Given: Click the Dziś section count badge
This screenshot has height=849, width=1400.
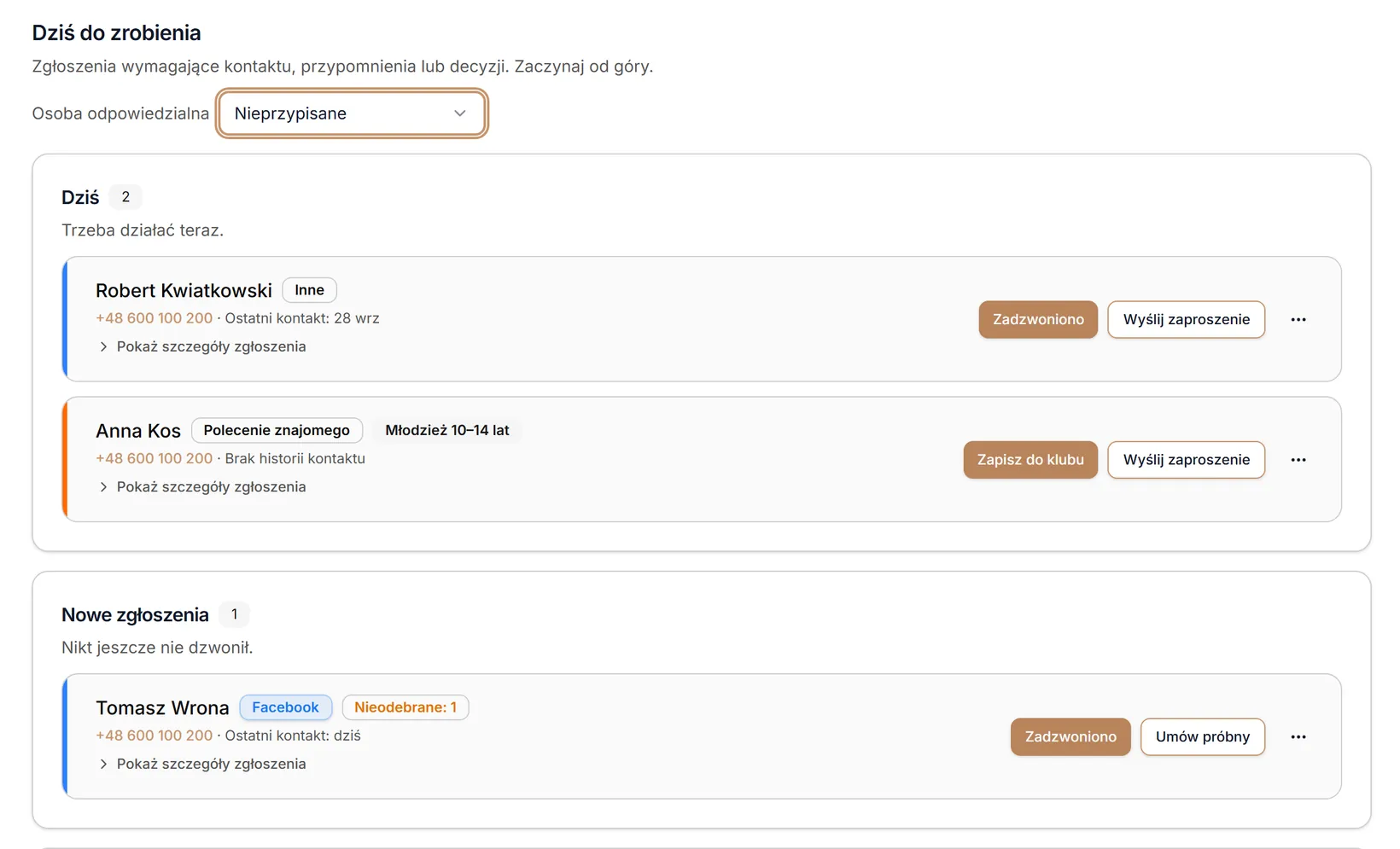Looking at the screenshot, I should click(x=125, y=197).
